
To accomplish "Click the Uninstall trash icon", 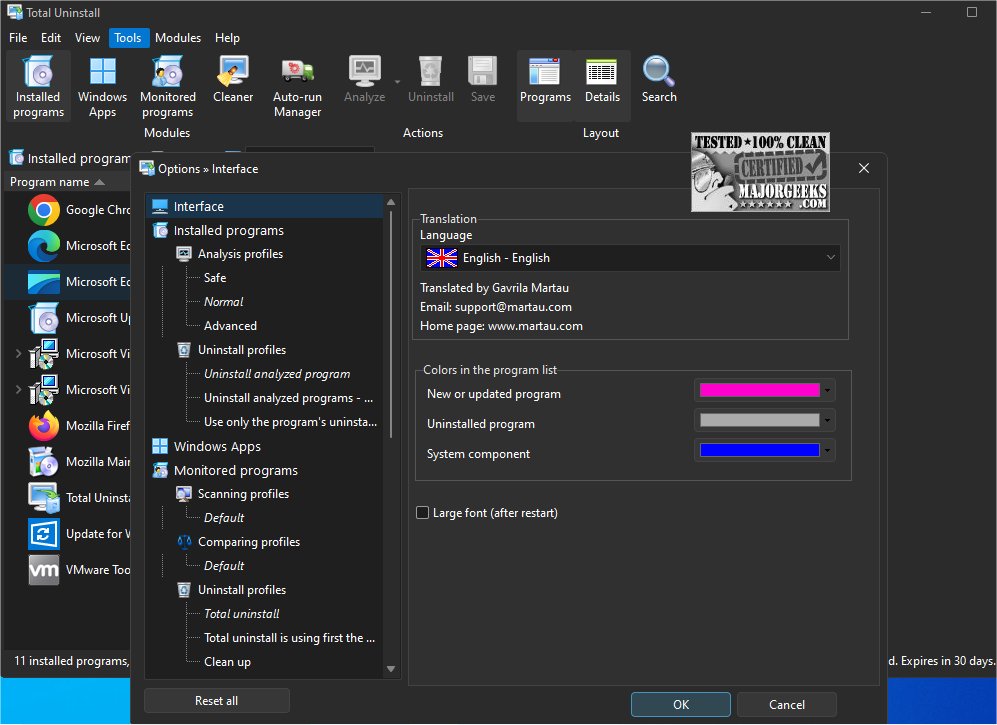I will tap(430, 71).
